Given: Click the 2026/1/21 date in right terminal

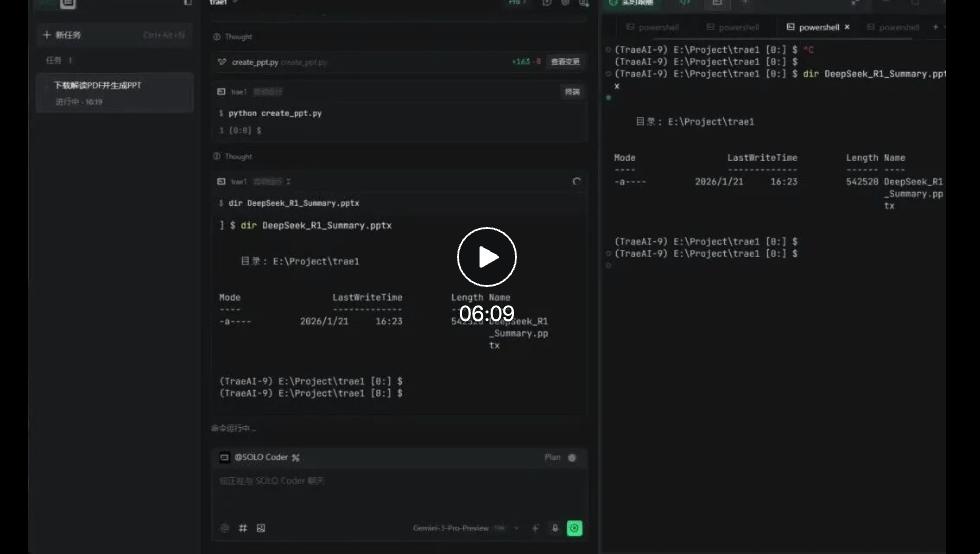Looking at the screenshot, I should [719, 182].
